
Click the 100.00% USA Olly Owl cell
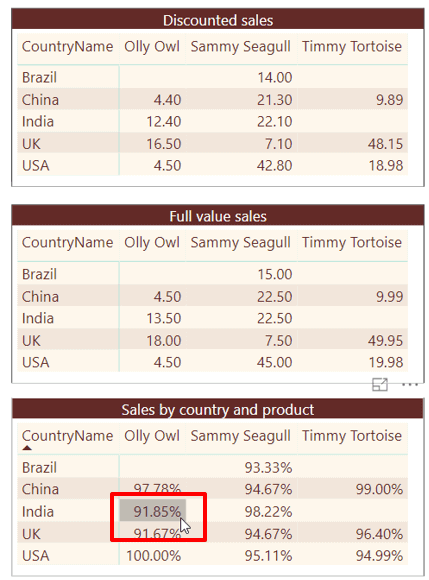(153, 556)
